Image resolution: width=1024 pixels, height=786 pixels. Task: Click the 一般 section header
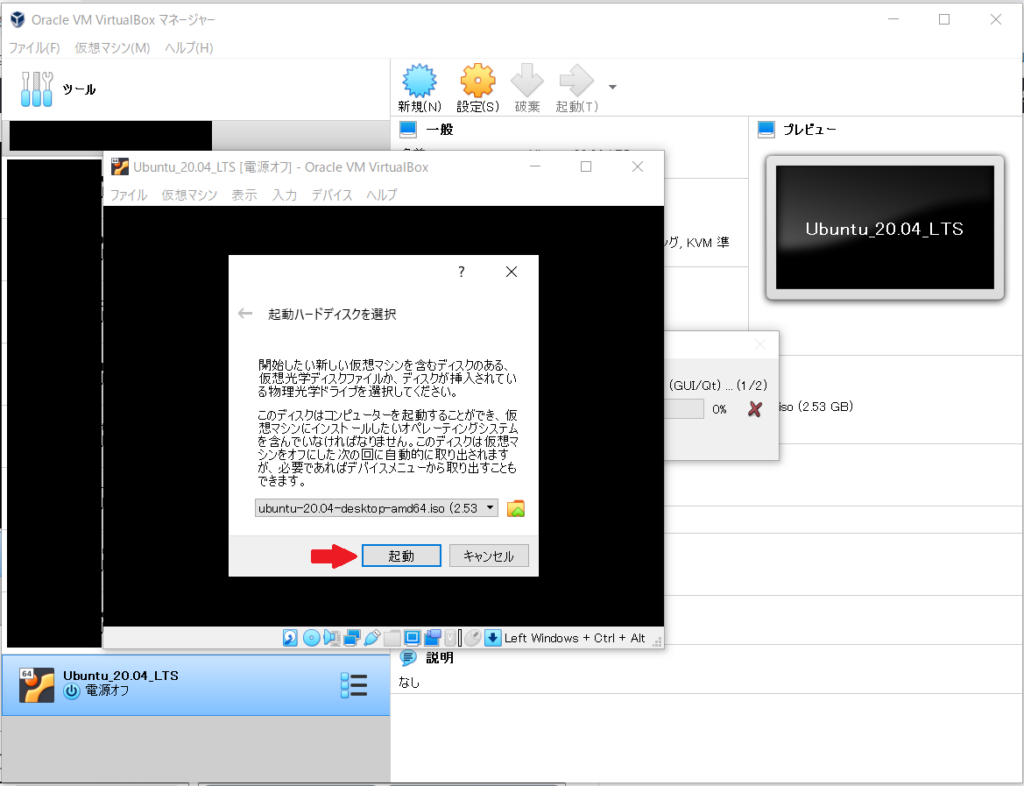coord(440,129)
